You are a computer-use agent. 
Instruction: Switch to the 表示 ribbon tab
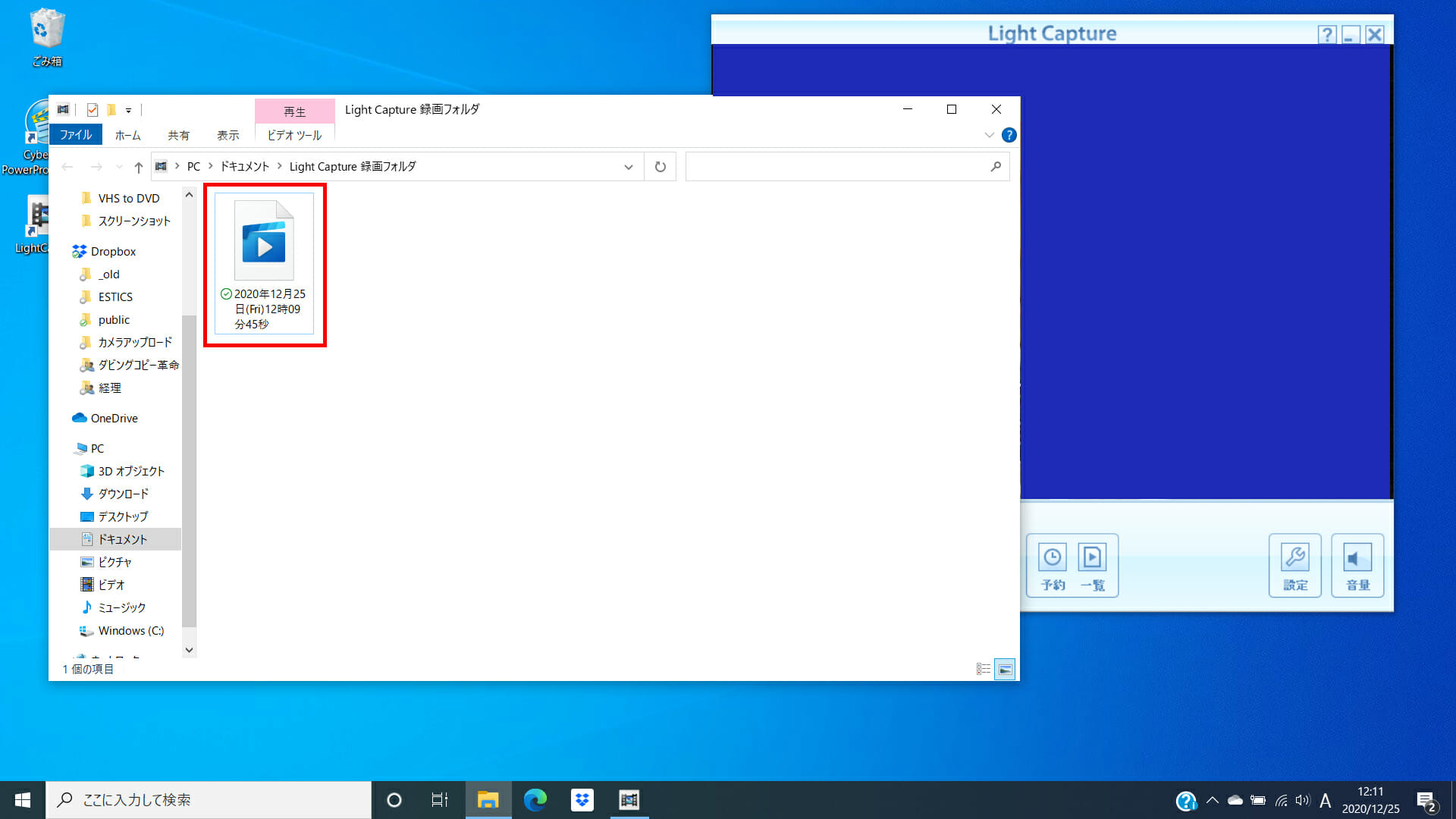pyautogui.click(x=227, y=135)
